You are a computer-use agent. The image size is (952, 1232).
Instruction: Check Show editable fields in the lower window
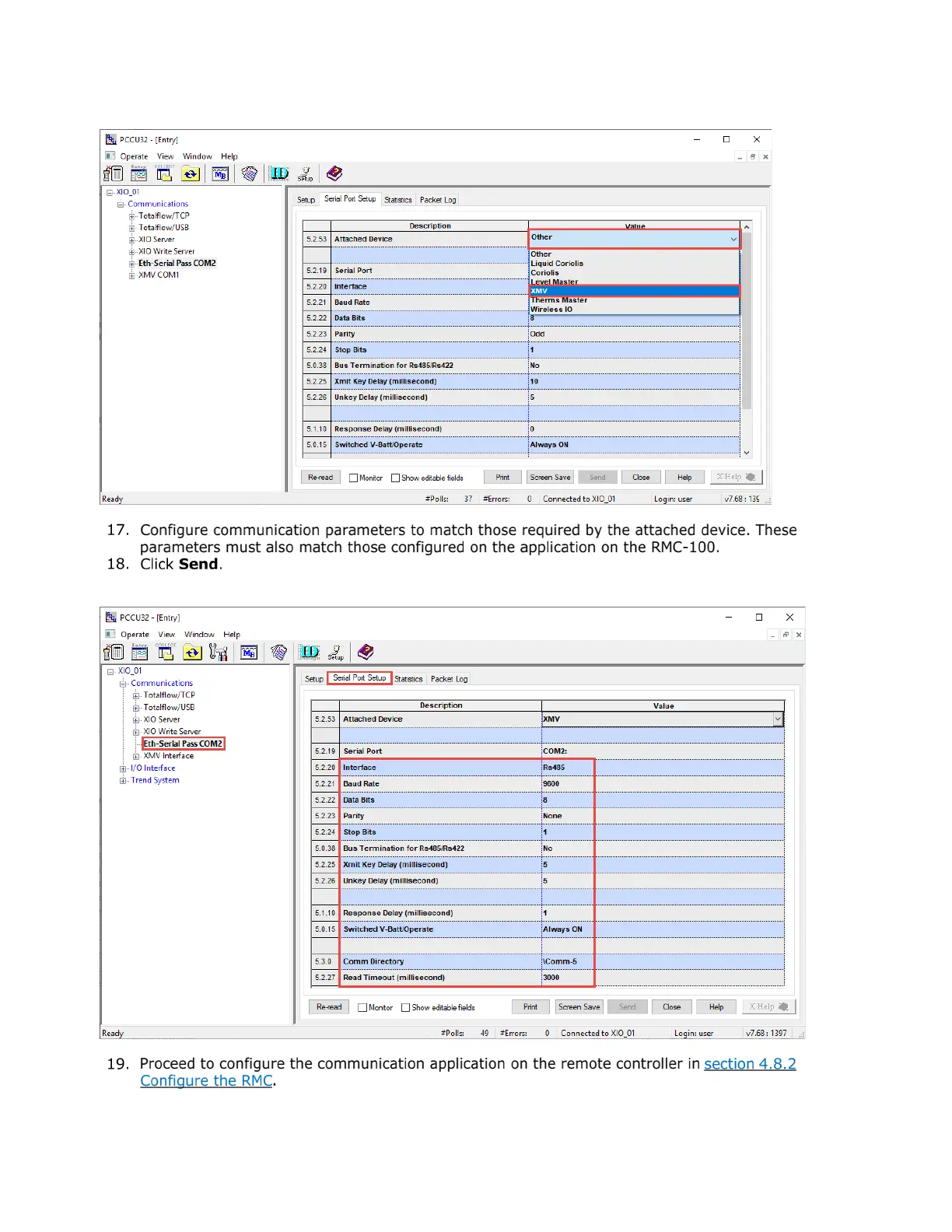405,1008
